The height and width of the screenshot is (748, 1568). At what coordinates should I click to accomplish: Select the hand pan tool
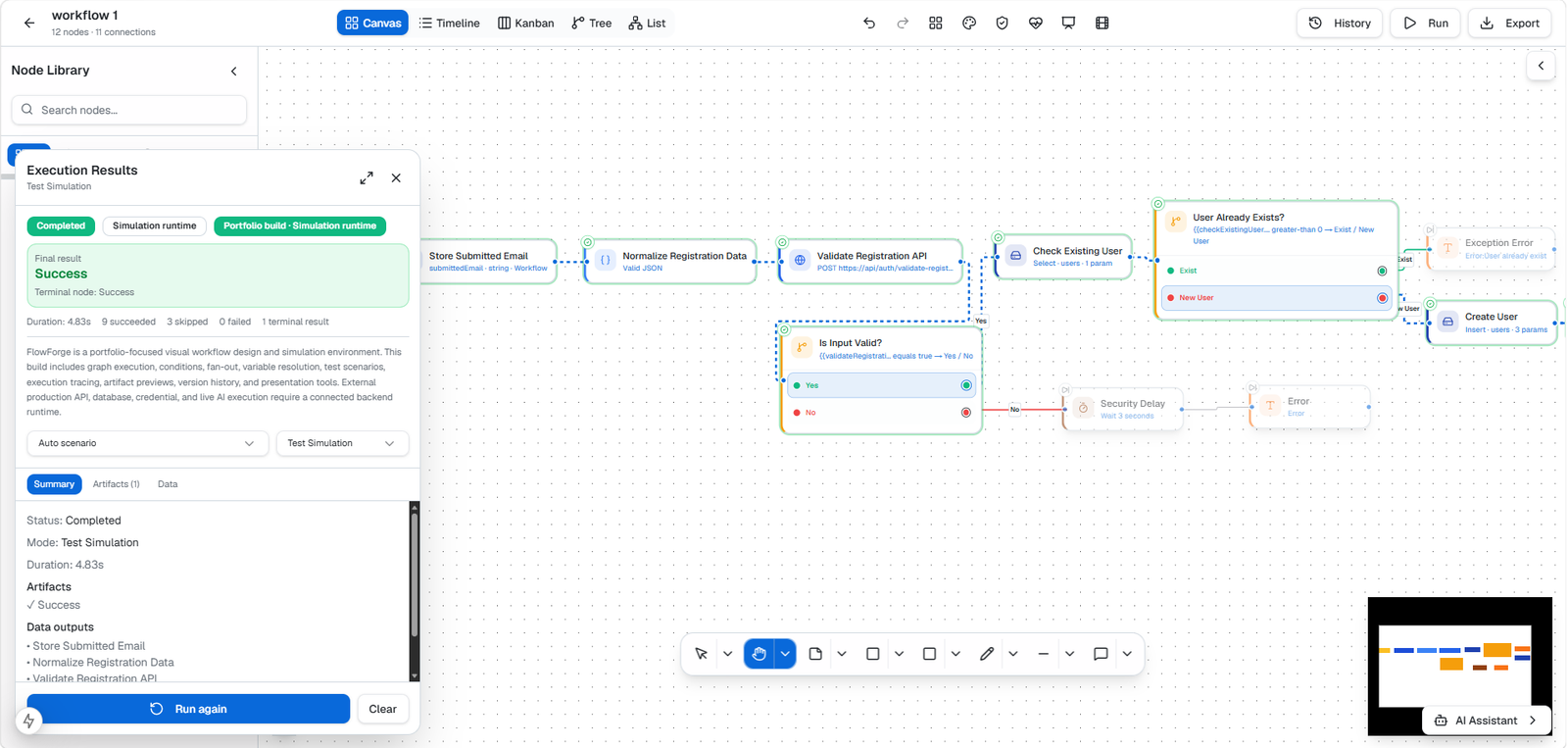(x=759, y=654)
